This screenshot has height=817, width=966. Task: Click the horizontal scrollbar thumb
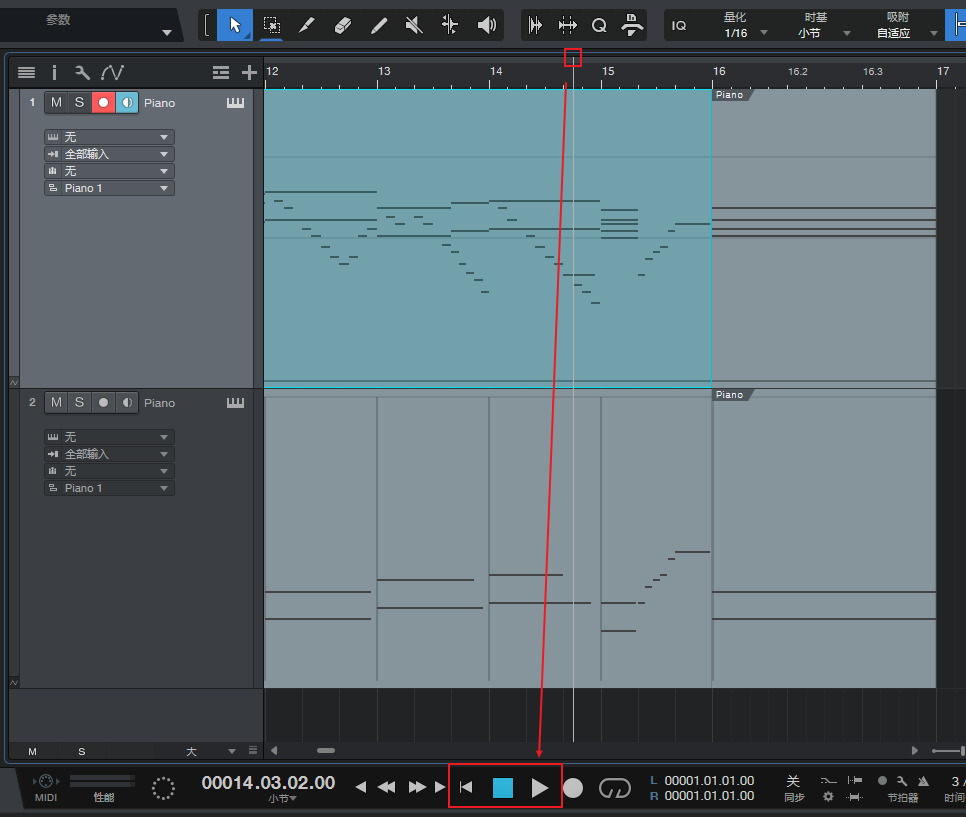point(326,750)
